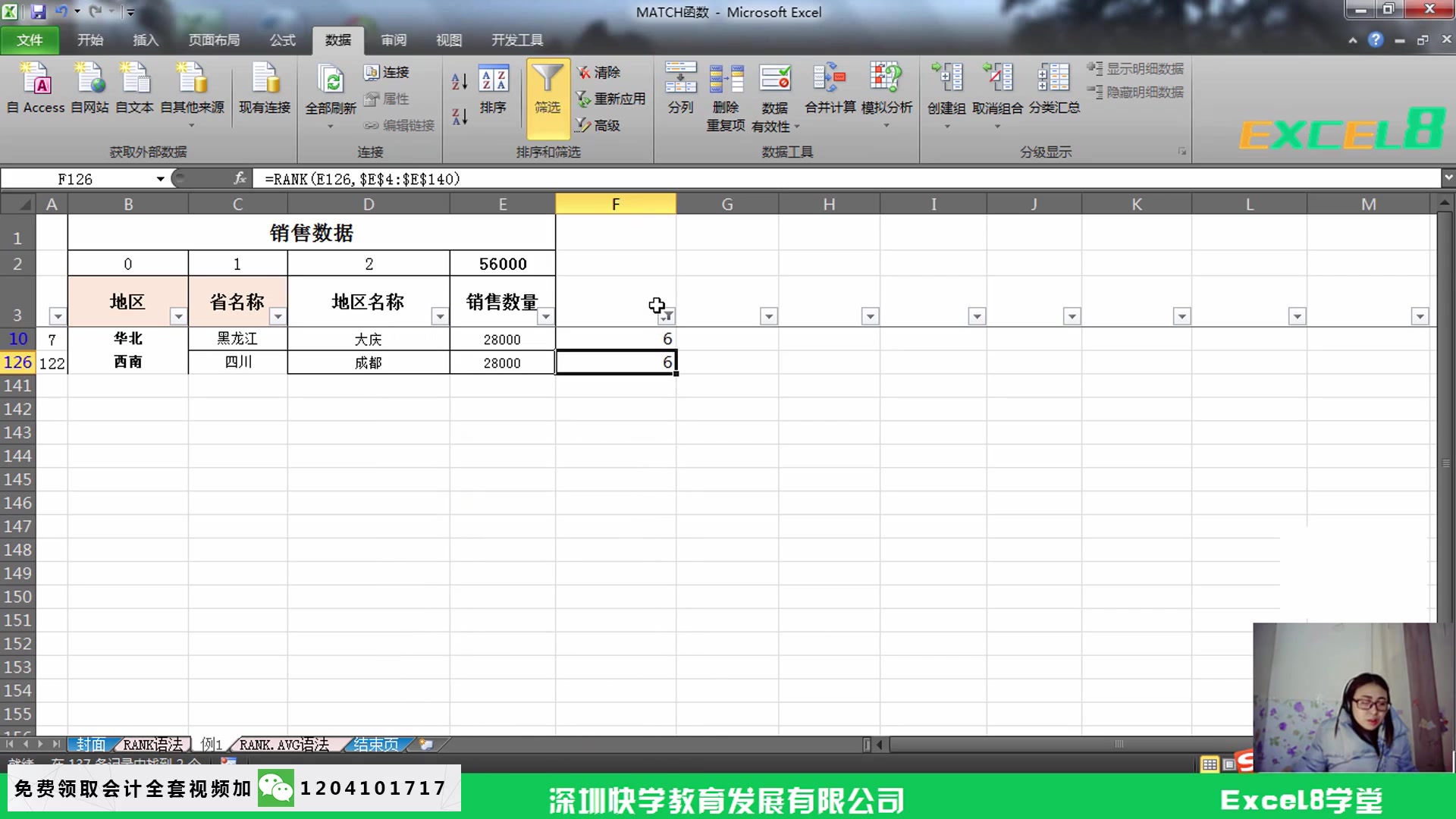Click the formula bar input field
Viewport: 1456px width, 819px height.
834,179
